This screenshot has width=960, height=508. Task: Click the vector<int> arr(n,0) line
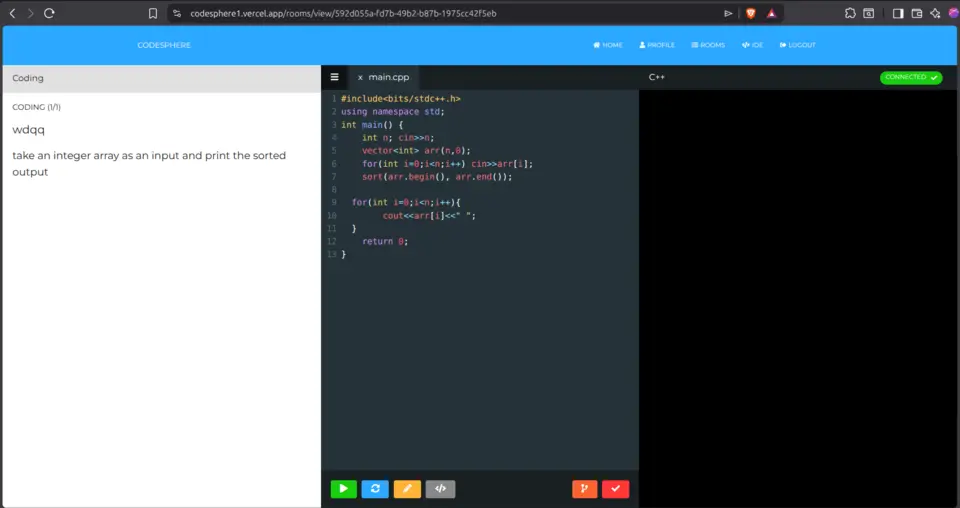[416, 151]
